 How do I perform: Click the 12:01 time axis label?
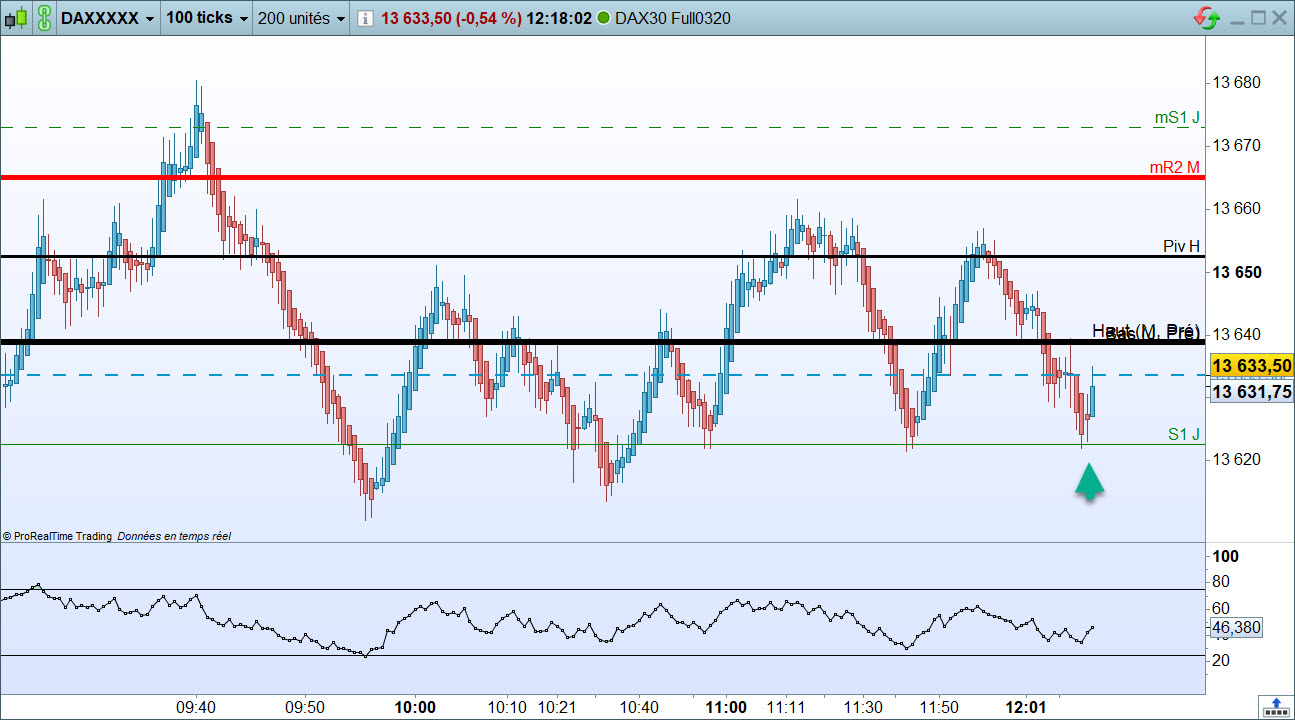1028,707
